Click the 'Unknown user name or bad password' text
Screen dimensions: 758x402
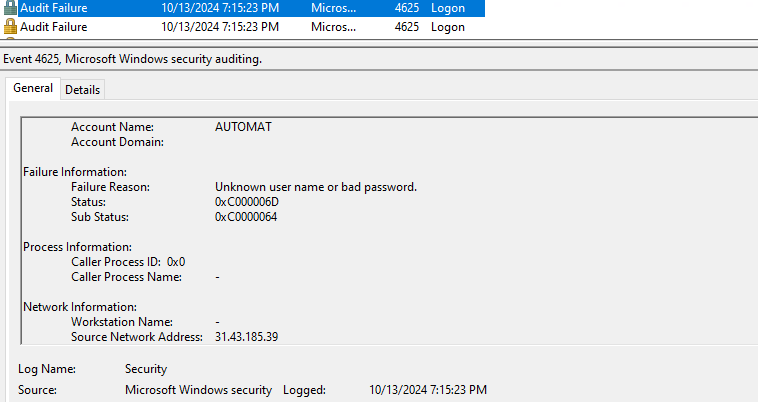[315, 187]
